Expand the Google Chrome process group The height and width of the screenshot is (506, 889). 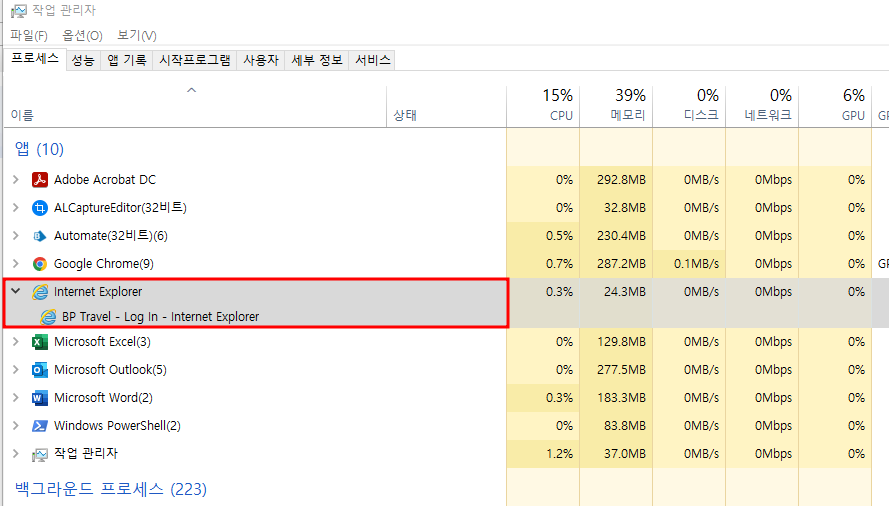tap(15, 264)
